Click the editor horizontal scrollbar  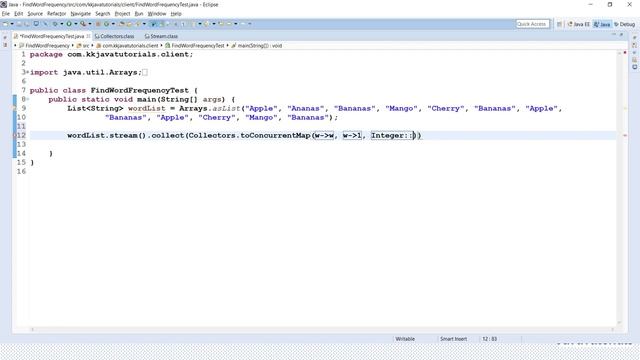(x=322, y=329)
